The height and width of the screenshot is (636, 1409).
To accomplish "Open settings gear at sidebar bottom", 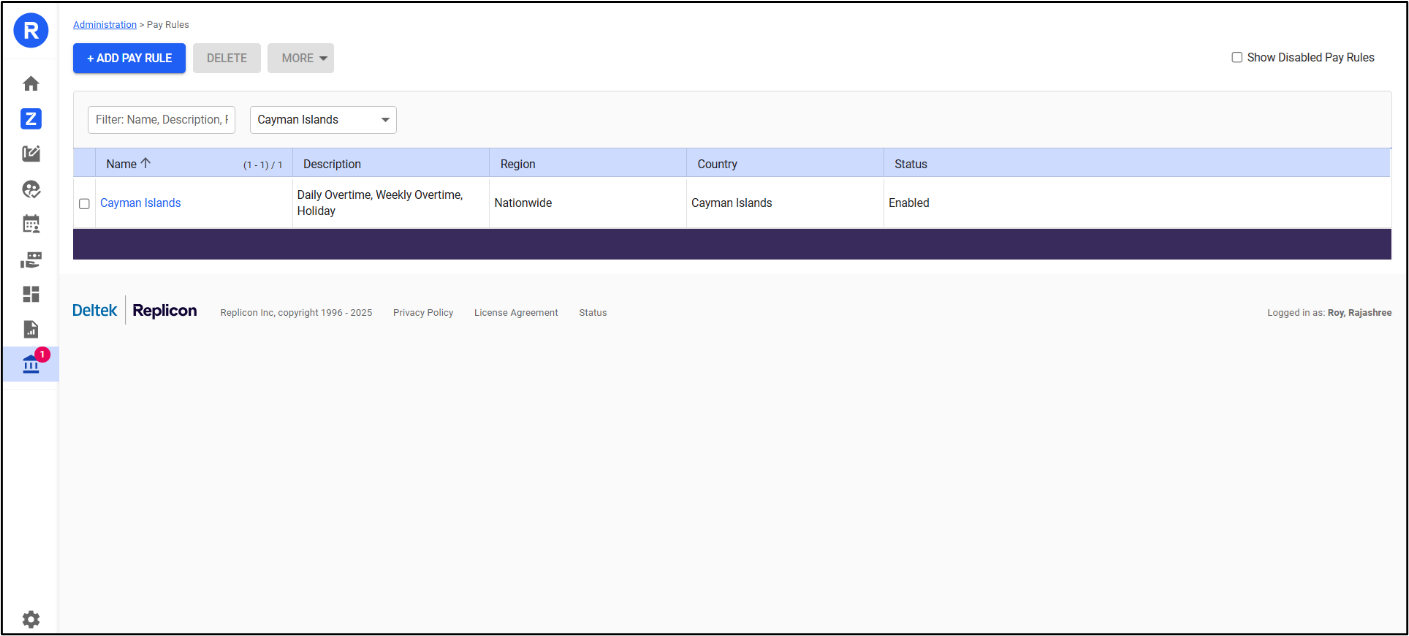I will point(31,619).
